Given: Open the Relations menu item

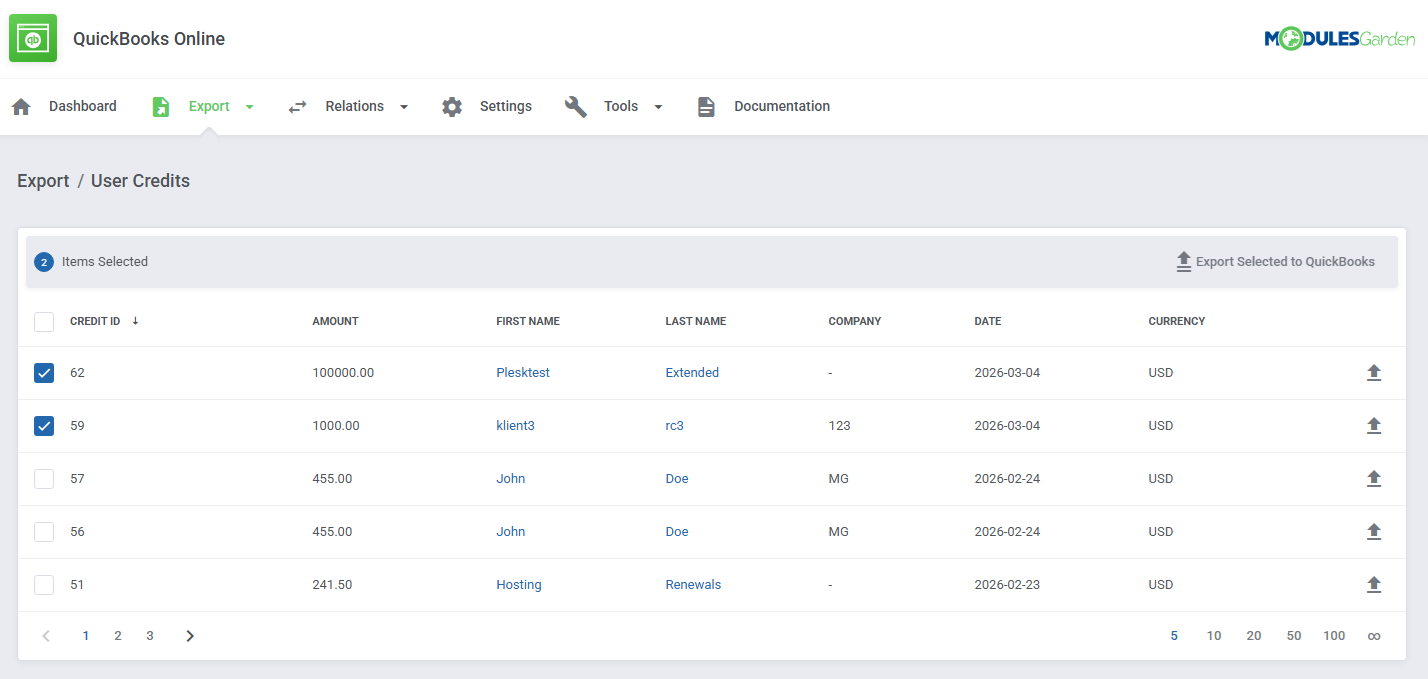Looking at the screenshot, I should pos(354,107).
